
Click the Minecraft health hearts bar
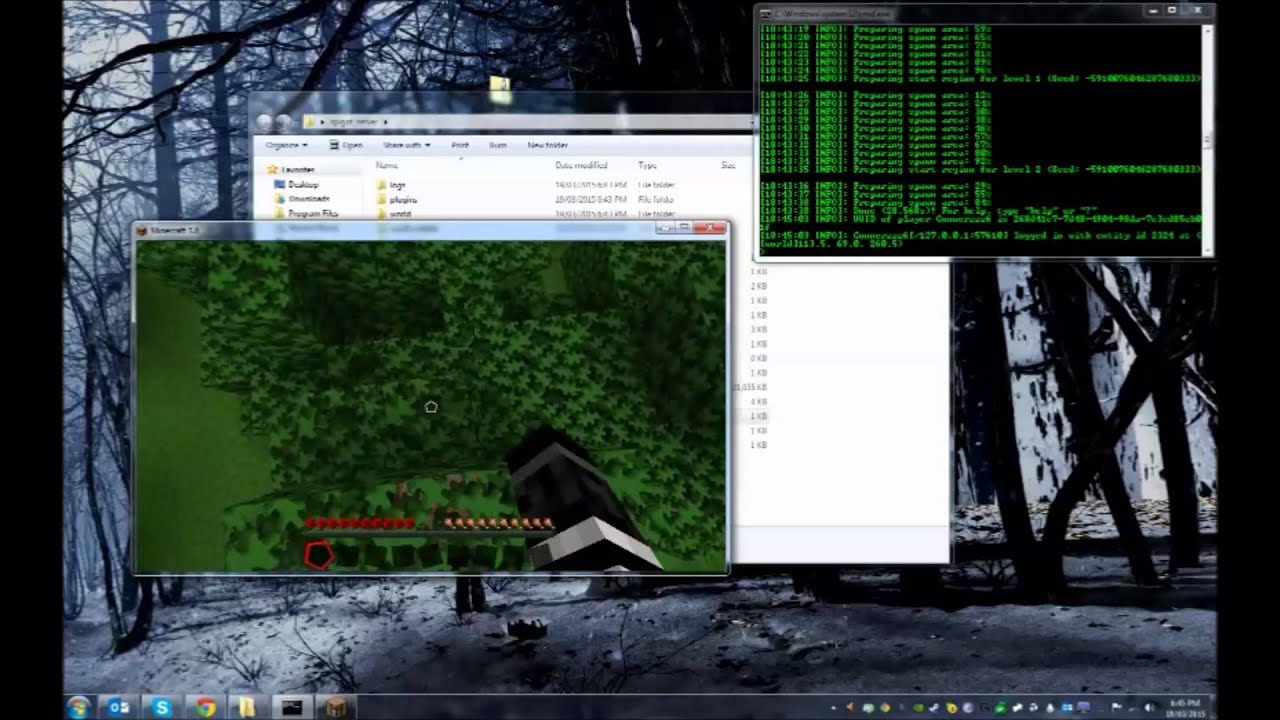tap(360, 523)
